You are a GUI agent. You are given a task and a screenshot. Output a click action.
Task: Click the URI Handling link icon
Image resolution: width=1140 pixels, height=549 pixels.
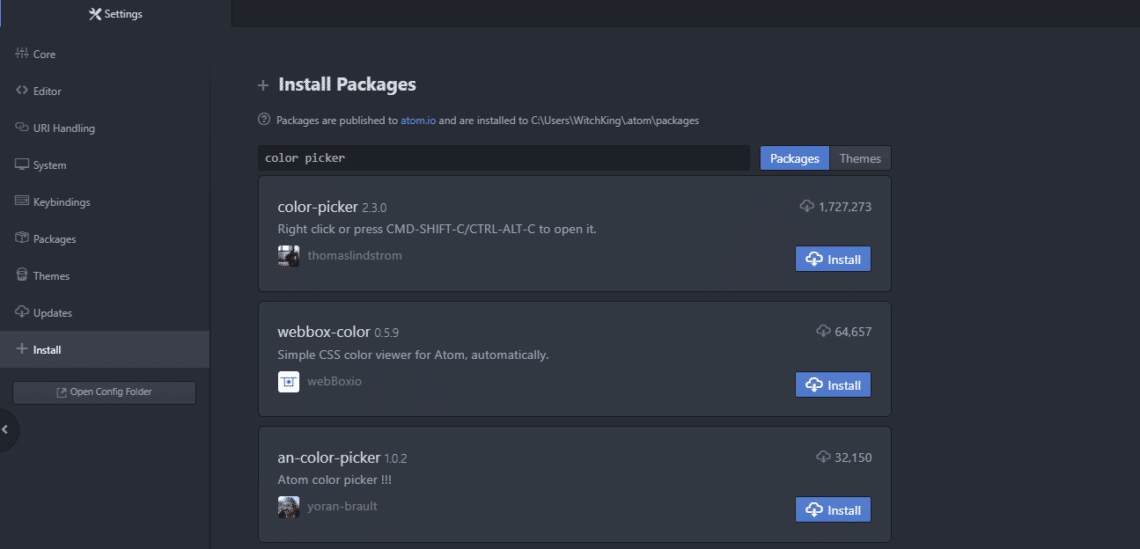(x=21, y=127)
